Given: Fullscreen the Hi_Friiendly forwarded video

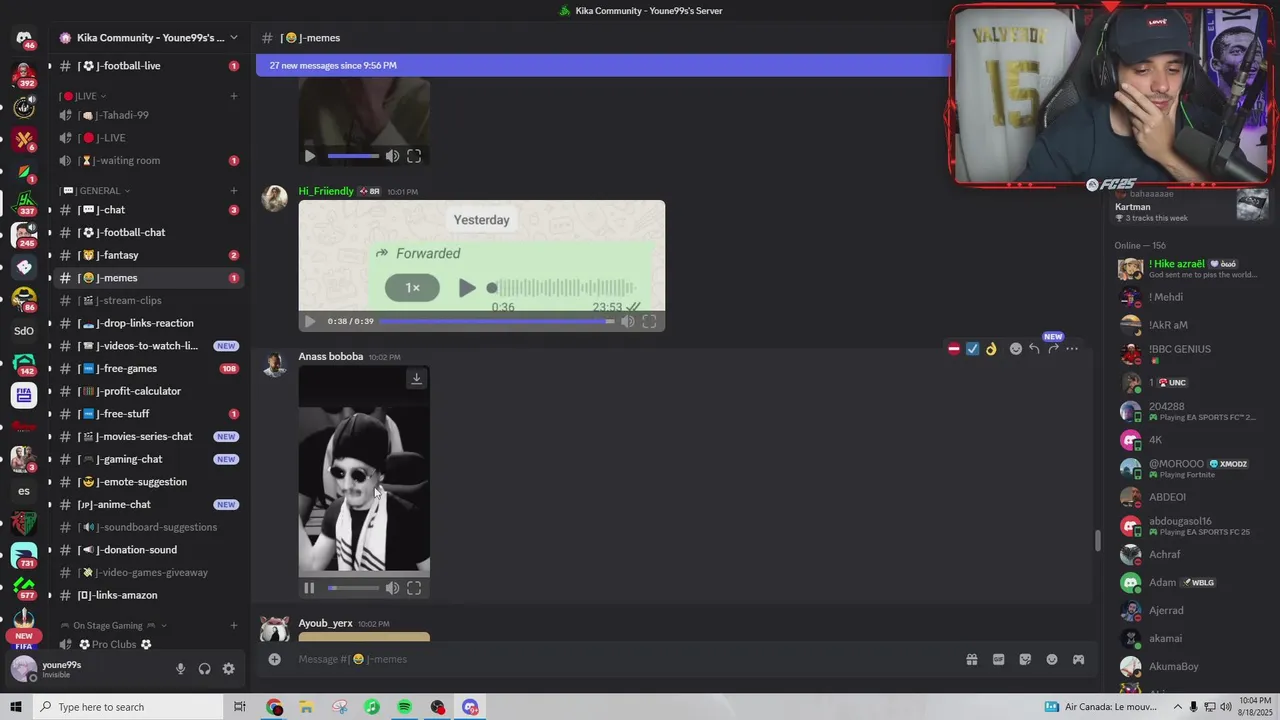Looking at the screenshot, I should pos(649,321).
